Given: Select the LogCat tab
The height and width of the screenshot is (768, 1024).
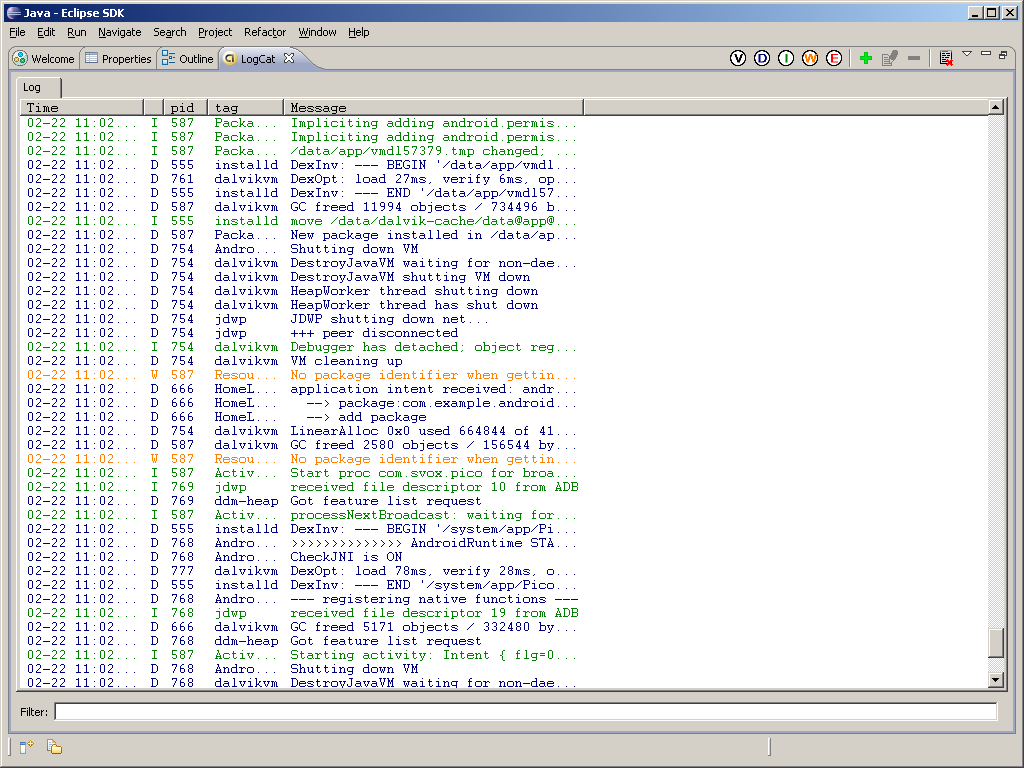Looking at the screenshot, I should pyautogui.click(x=258, y=59).
